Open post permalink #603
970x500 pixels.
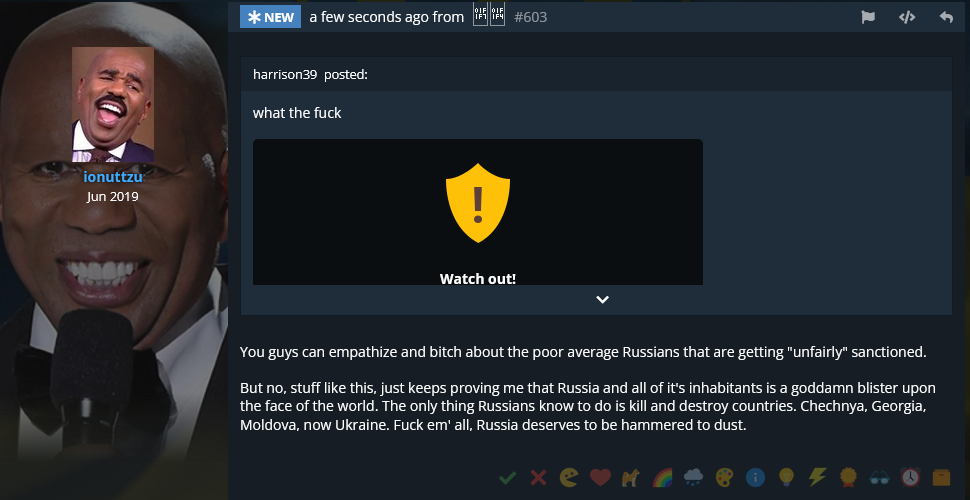click(x=530, y=17)
